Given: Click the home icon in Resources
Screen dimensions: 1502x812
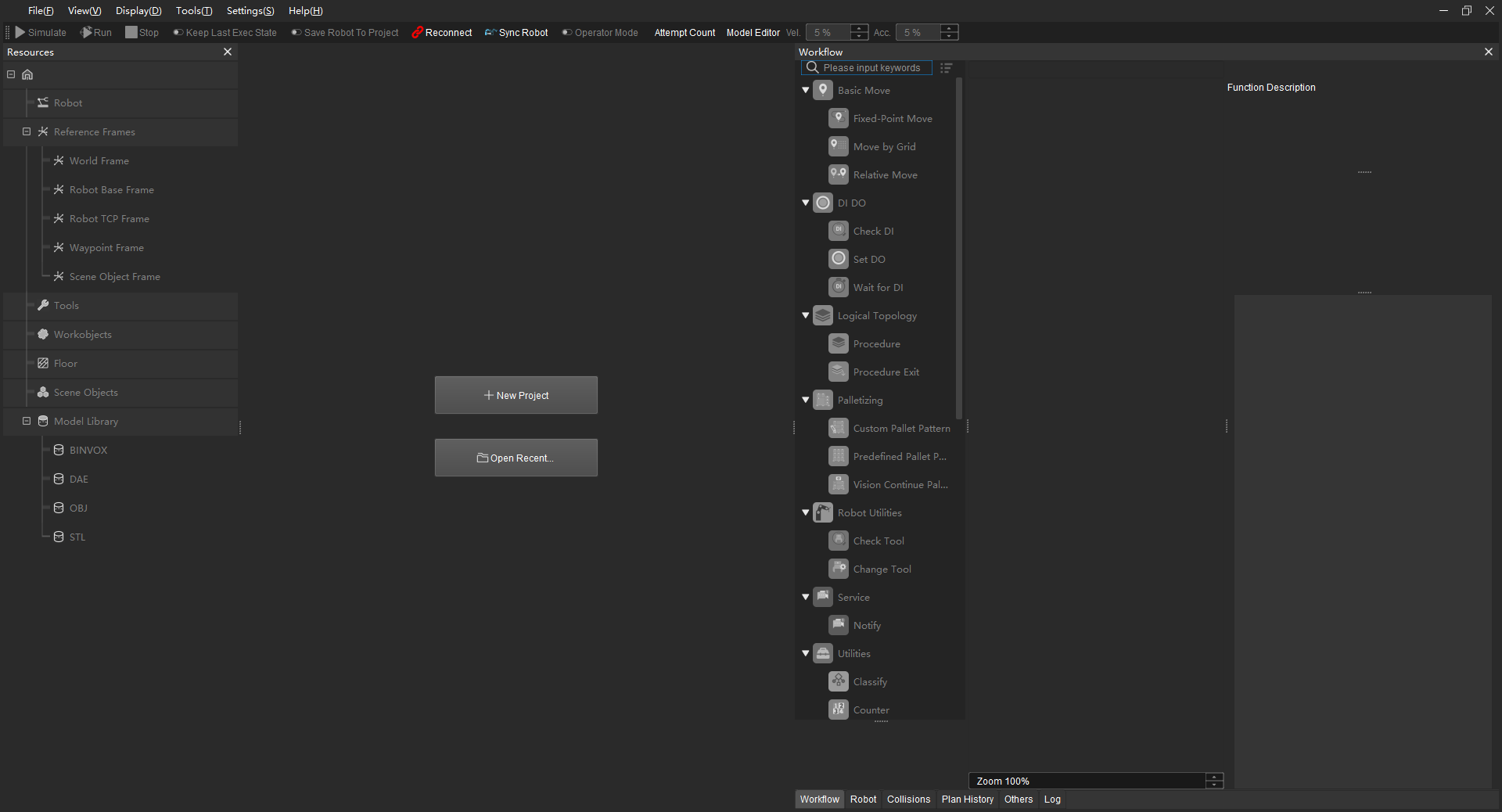Looking at the screenshot, I should coord(27,74).
